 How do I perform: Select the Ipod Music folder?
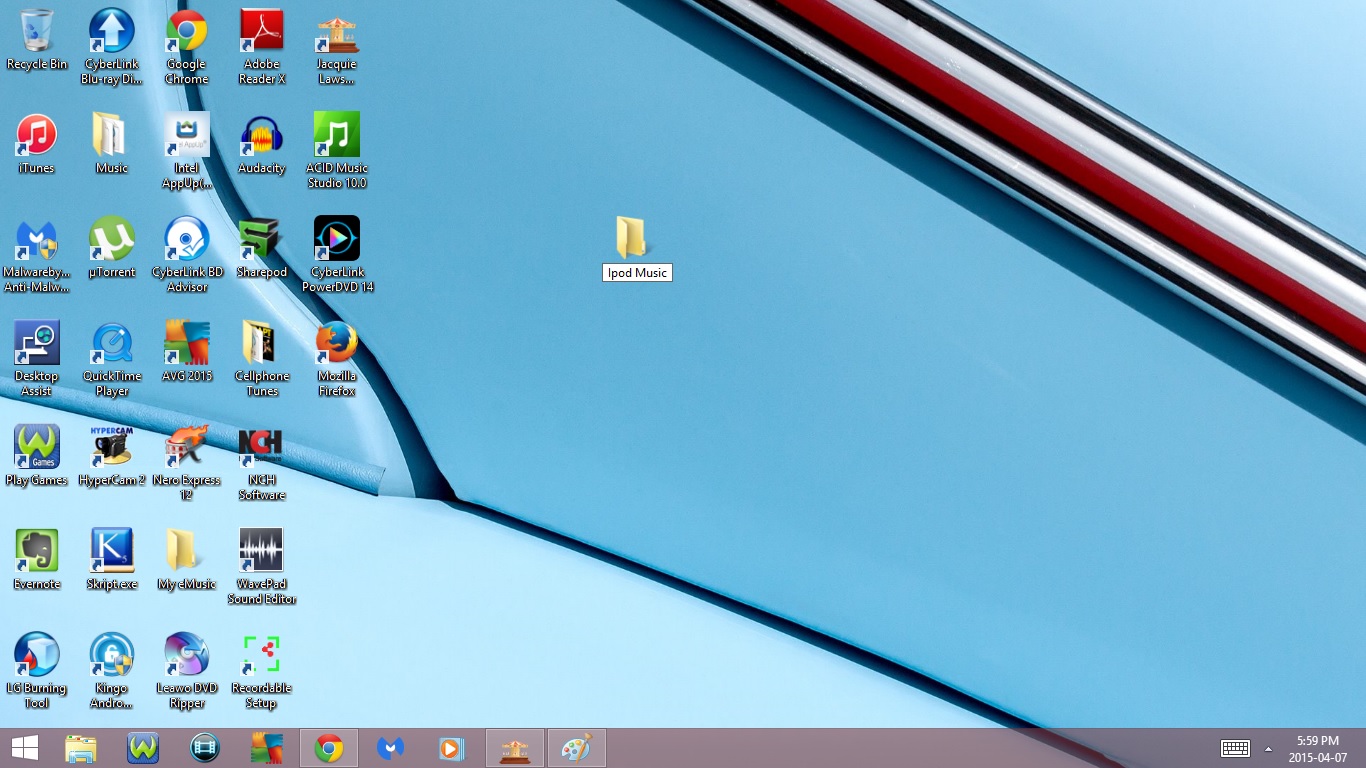(637, 248)
